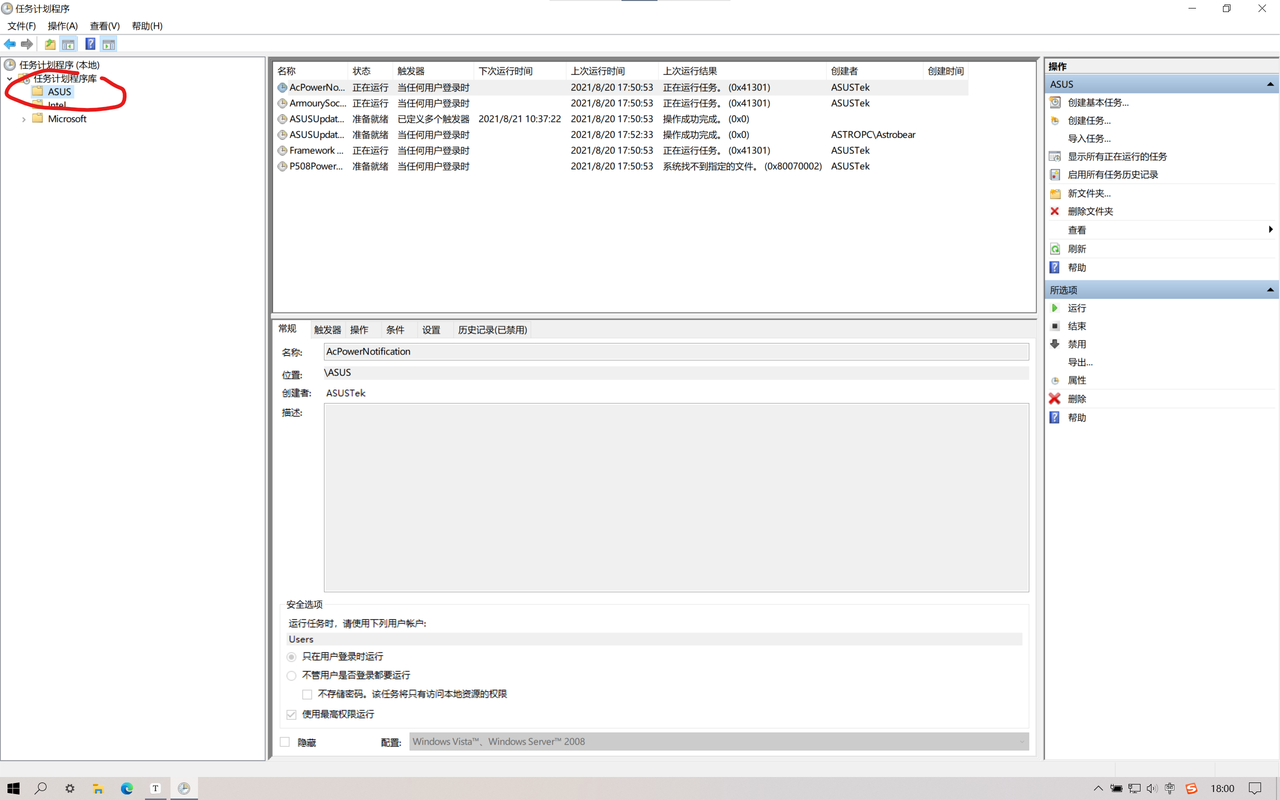
Task: Toggle the 隐藏 checkbox
Action: point(285,742)
